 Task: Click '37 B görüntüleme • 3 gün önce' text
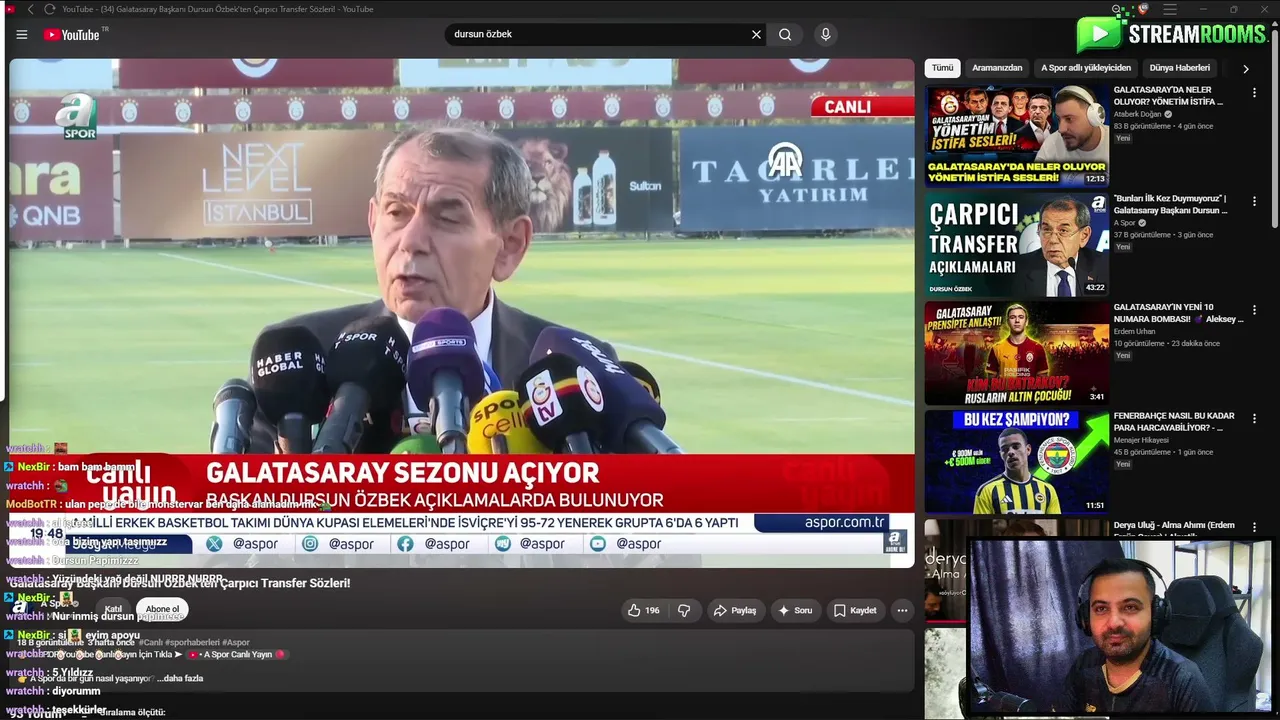(1163, 235)
